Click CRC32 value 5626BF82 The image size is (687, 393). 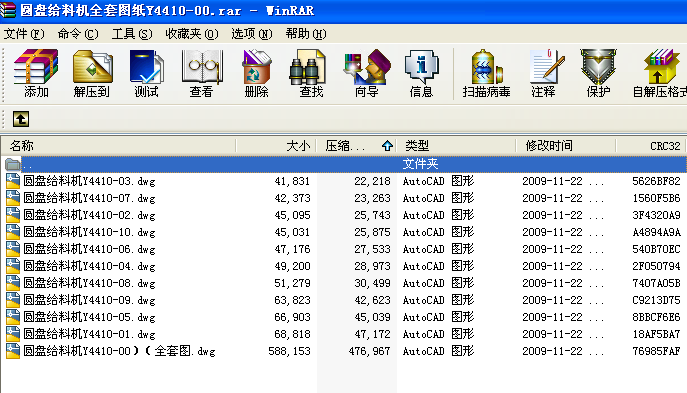click(x=656, y=181)
